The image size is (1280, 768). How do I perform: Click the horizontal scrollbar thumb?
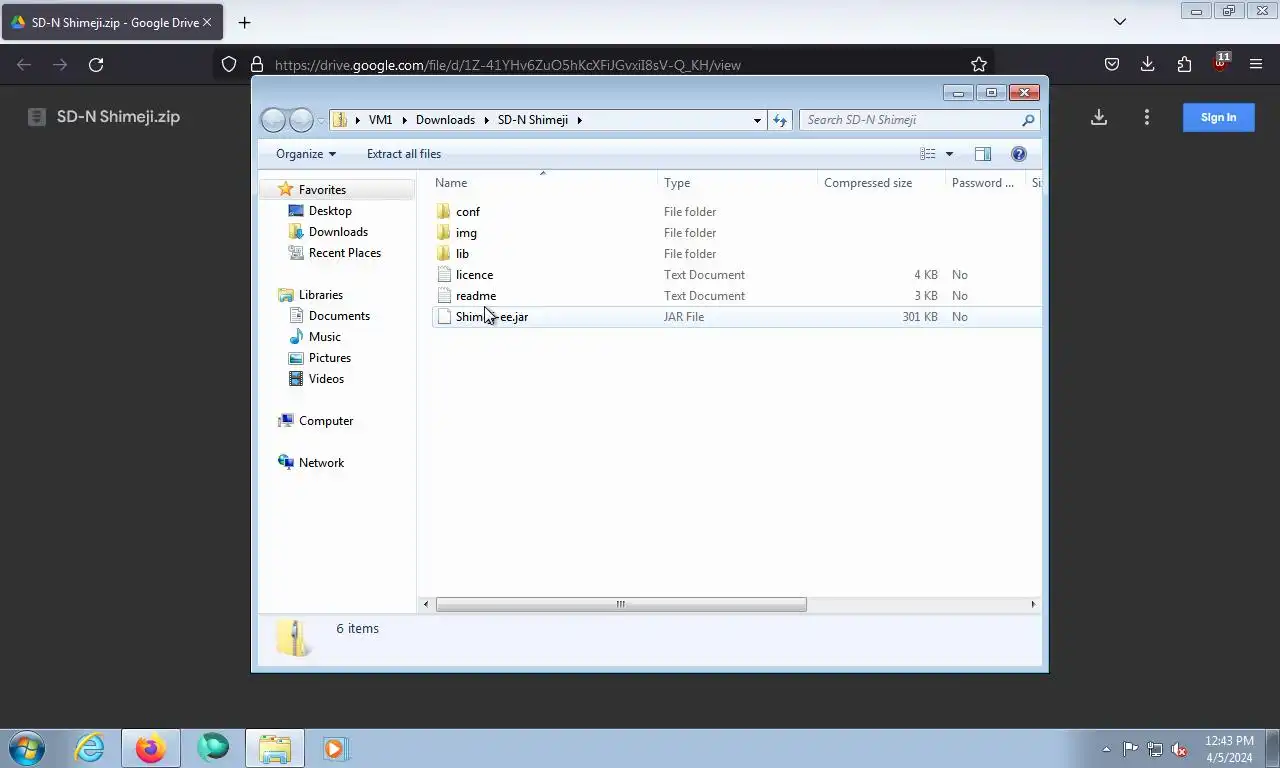pyautogui.click(x=621, y=604)
